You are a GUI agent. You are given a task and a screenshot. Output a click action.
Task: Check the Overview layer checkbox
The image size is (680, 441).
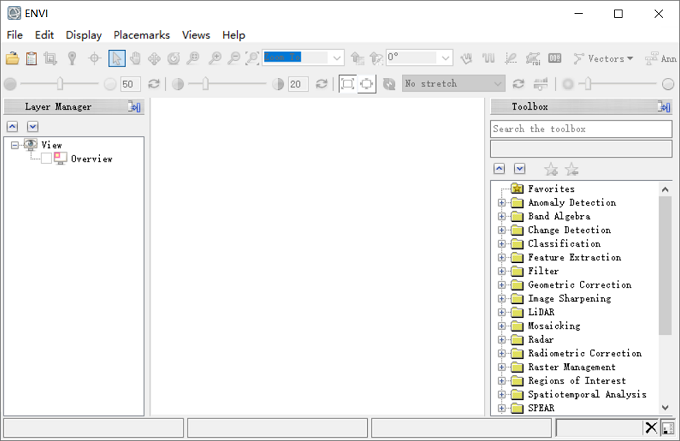46,159
